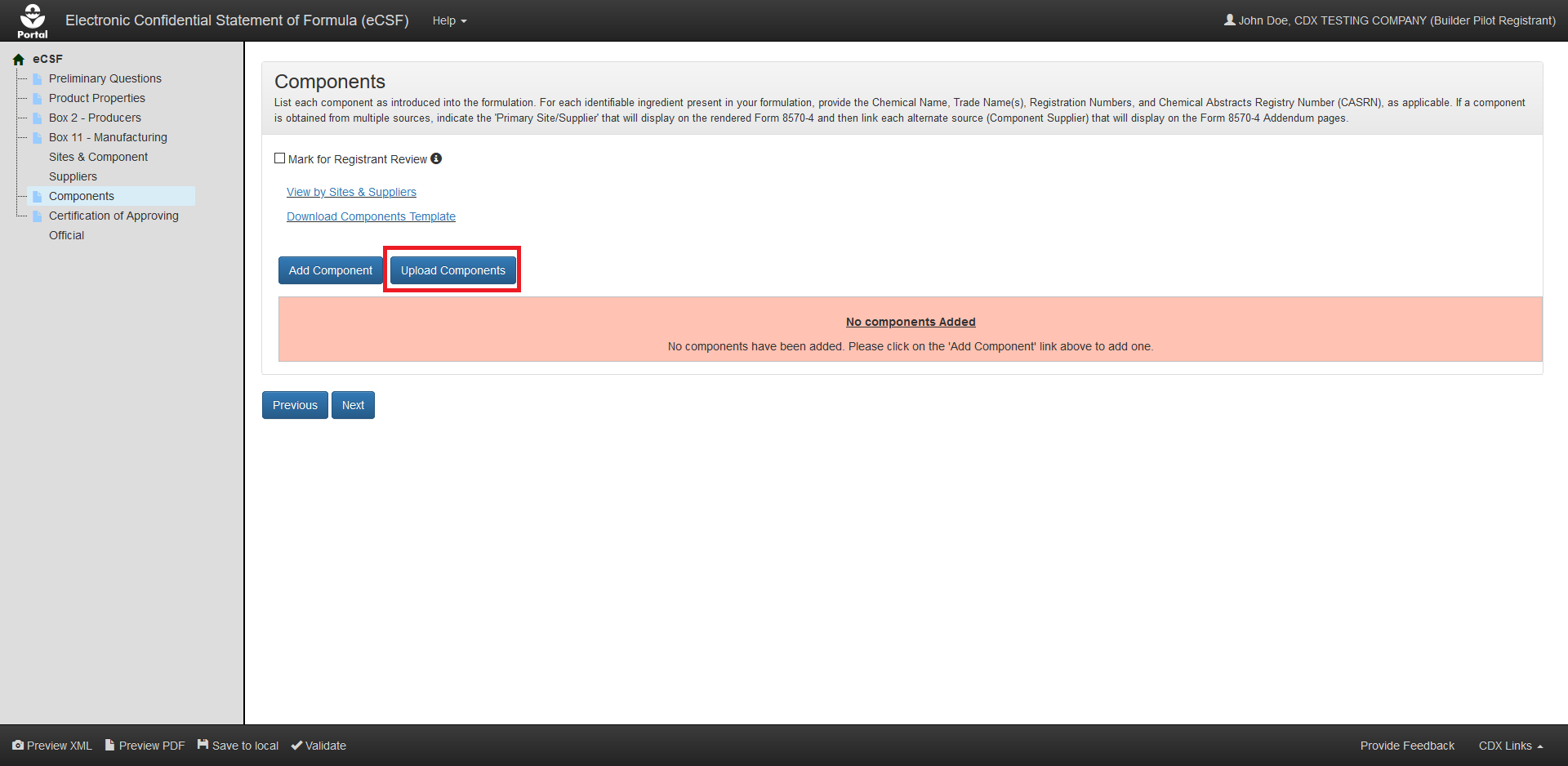Click the Upload Components button
Image resolution: width=1568 pixels, height=766 pixels.
tap(453, 270)
